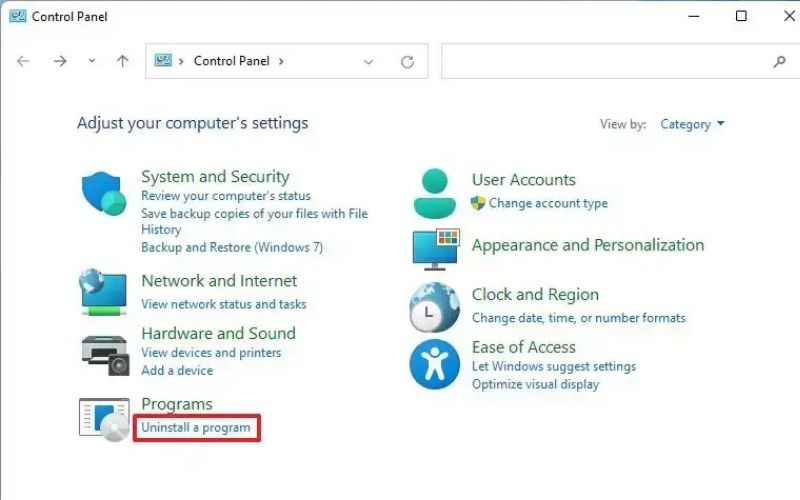Click the System and Security shield icon
The height and width of the screenshot is (500, 800).
pyautogui.click(x=104, y=193)
